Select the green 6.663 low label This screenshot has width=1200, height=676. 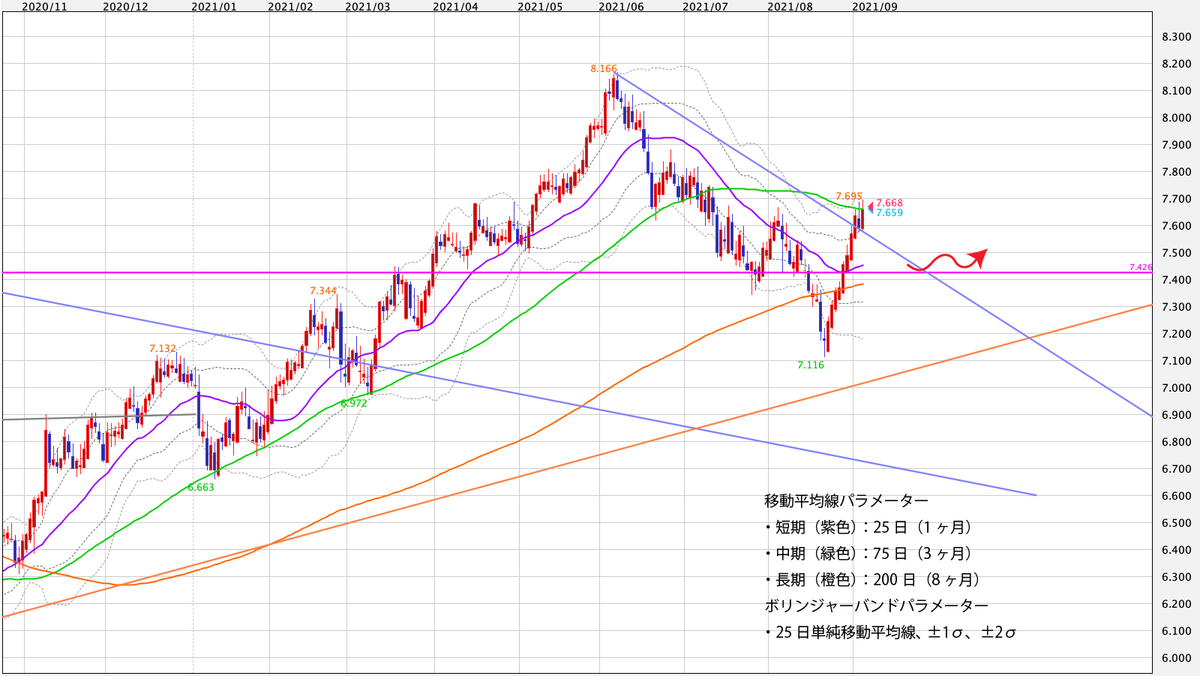tap(201, 487)
